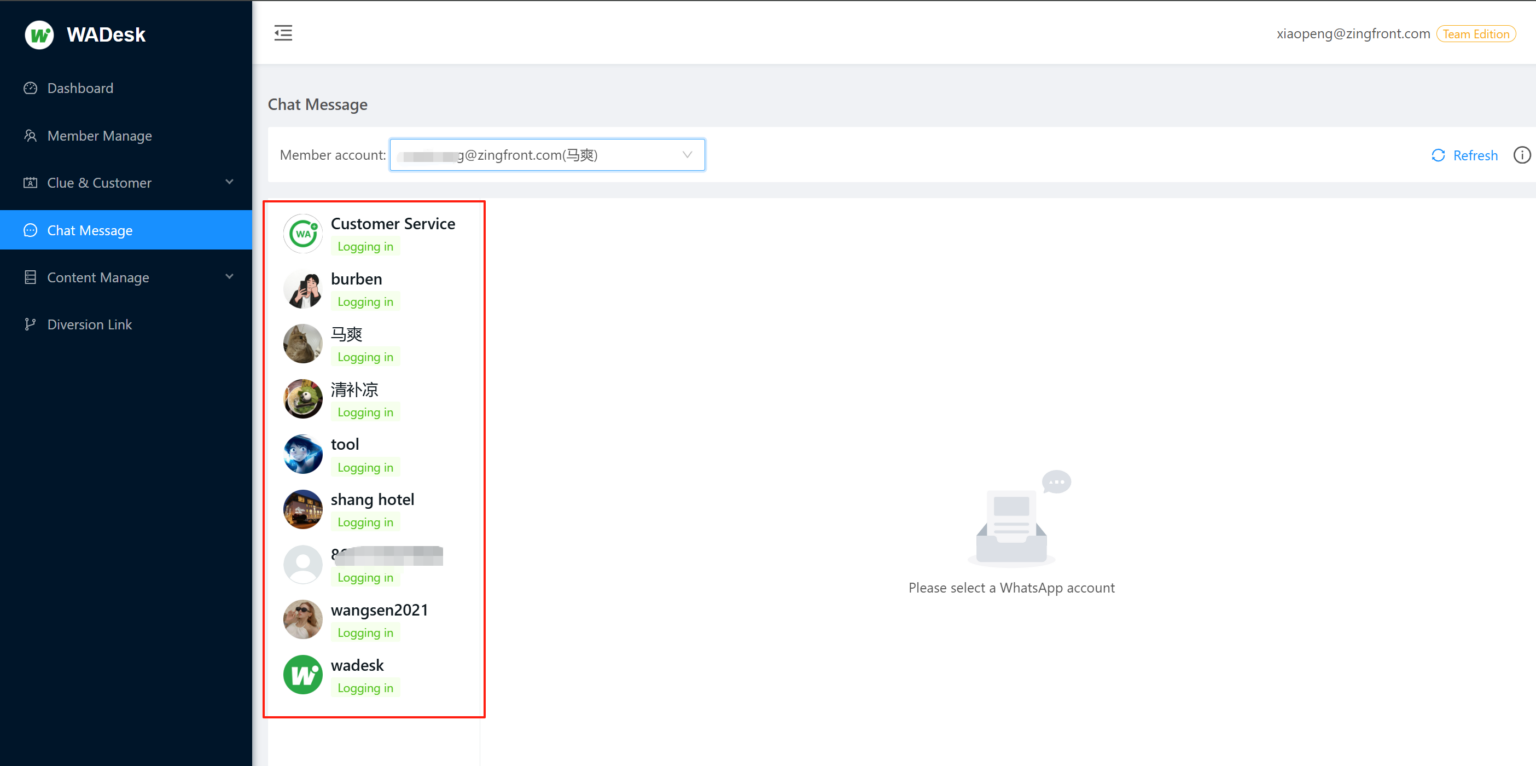
Task: Click the Team Edition badge
Action: [1476, 34]
